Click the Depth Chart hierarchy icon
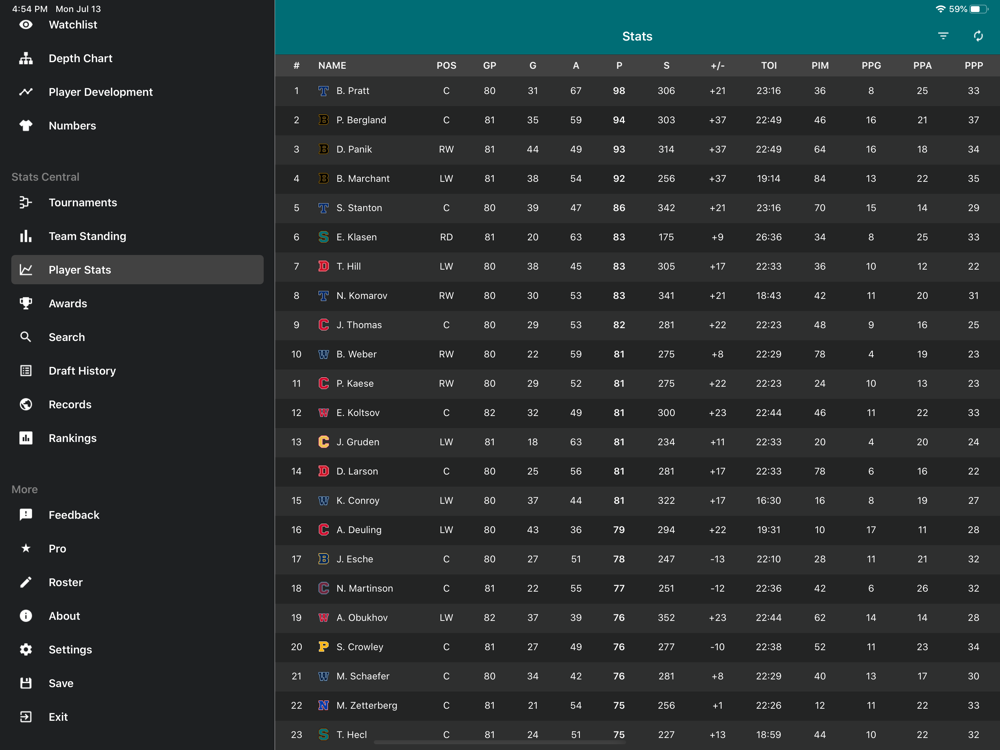 tap(26, 59)
